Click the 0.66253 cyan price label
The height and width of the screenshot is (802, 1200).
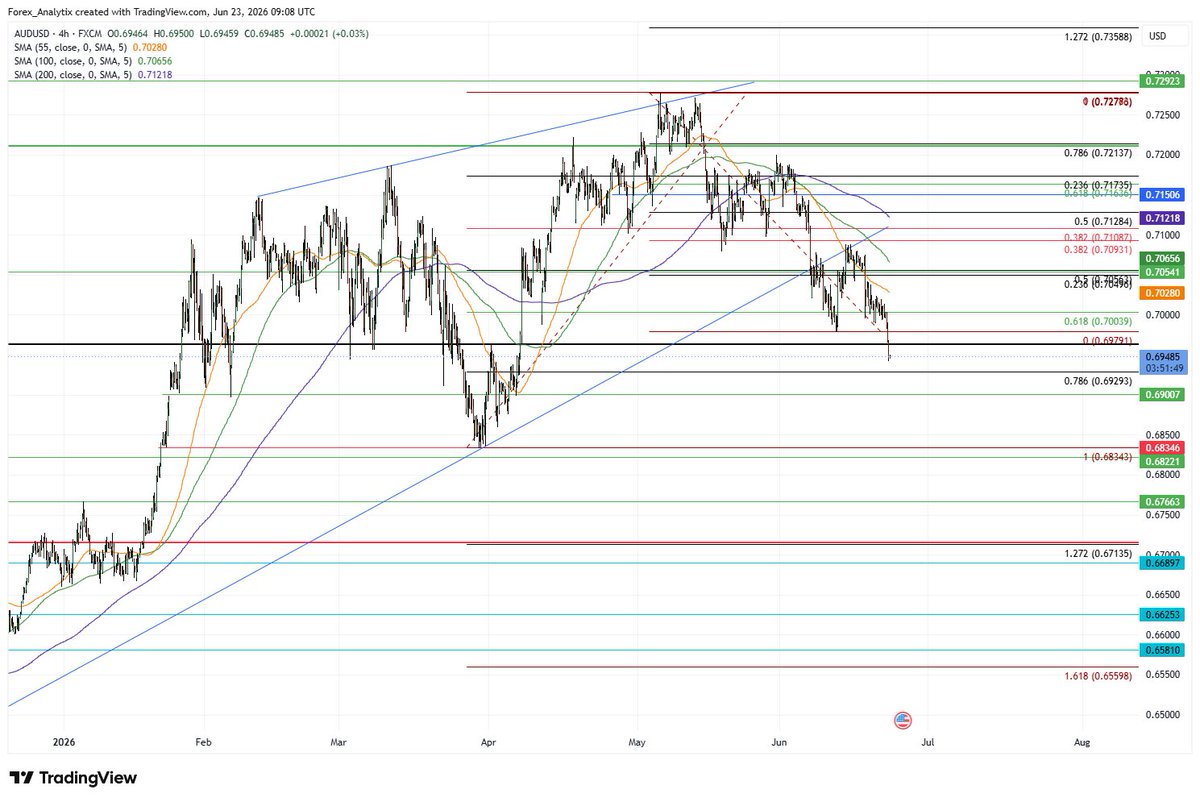(1163, 614)
